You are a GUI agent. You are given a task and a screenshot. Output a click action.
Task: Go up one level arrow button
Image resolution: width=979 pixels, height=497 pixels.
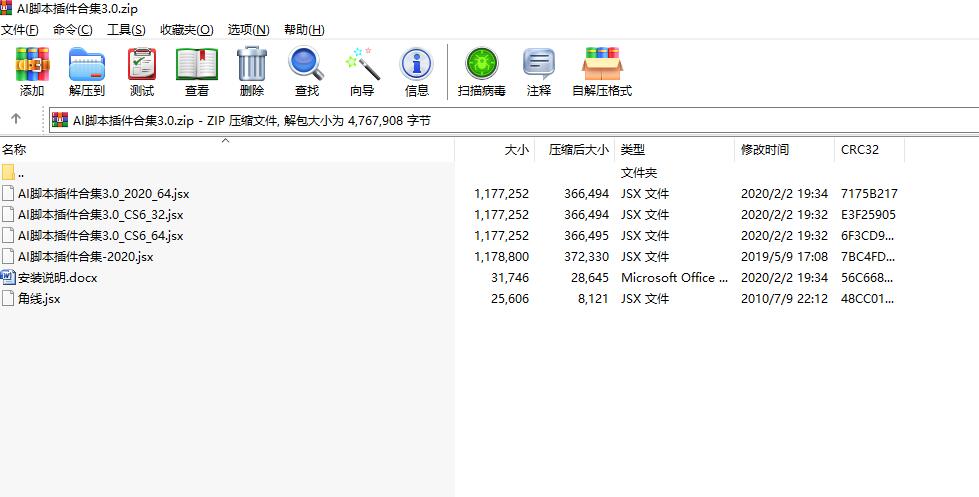[x=16, y=119]
